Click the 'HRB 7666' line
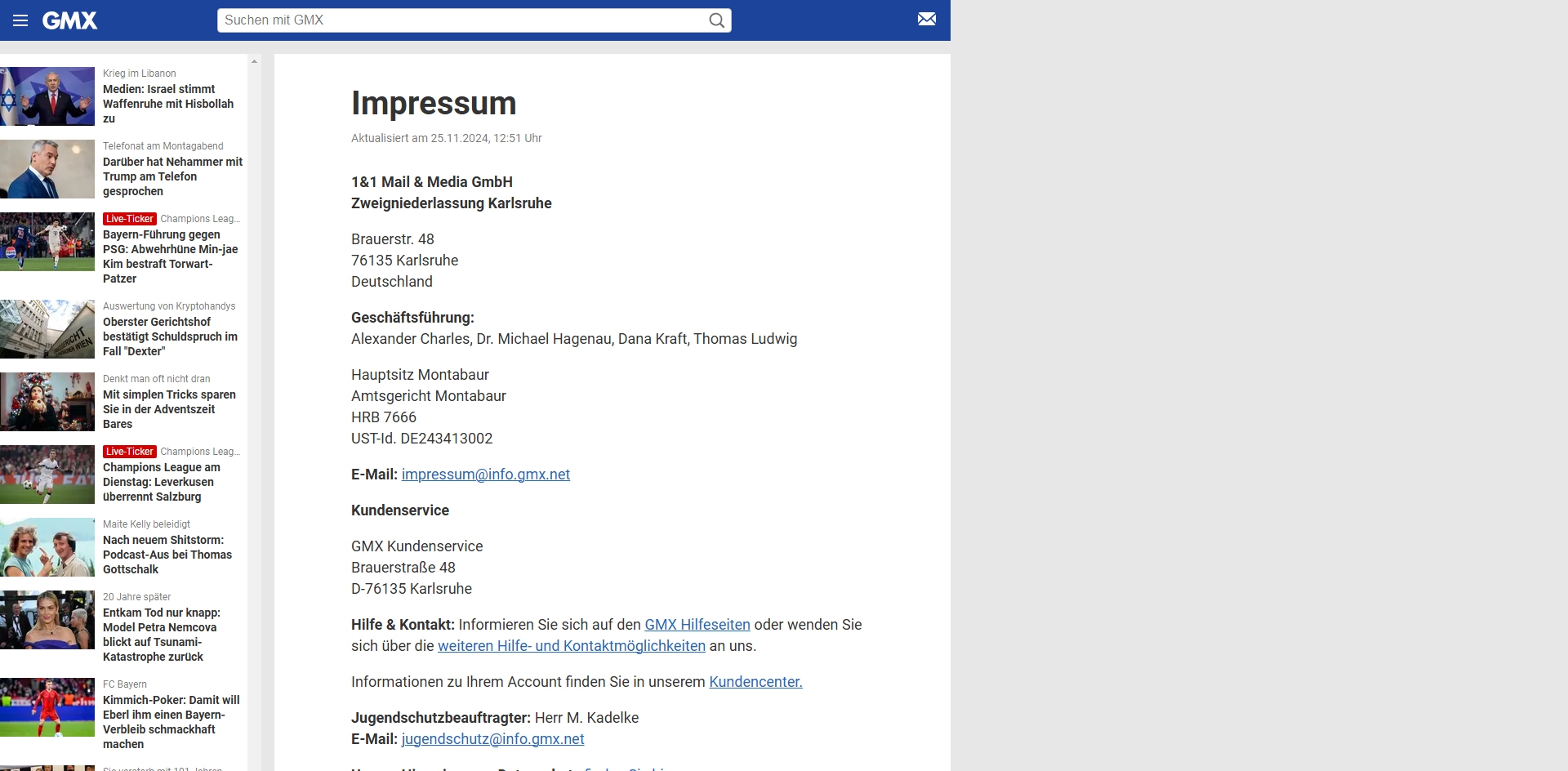Viewport: 1568px width, 771px height. point(384,417)
